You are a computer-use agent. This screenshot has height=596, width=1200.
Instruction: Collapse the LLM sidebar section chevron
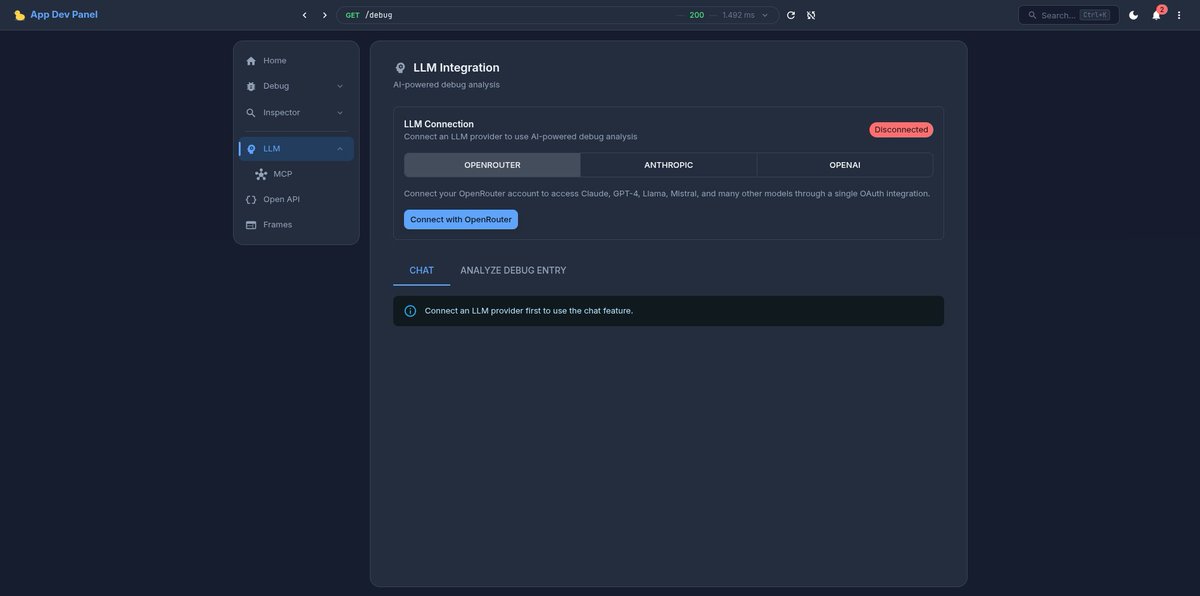[340, 149]
